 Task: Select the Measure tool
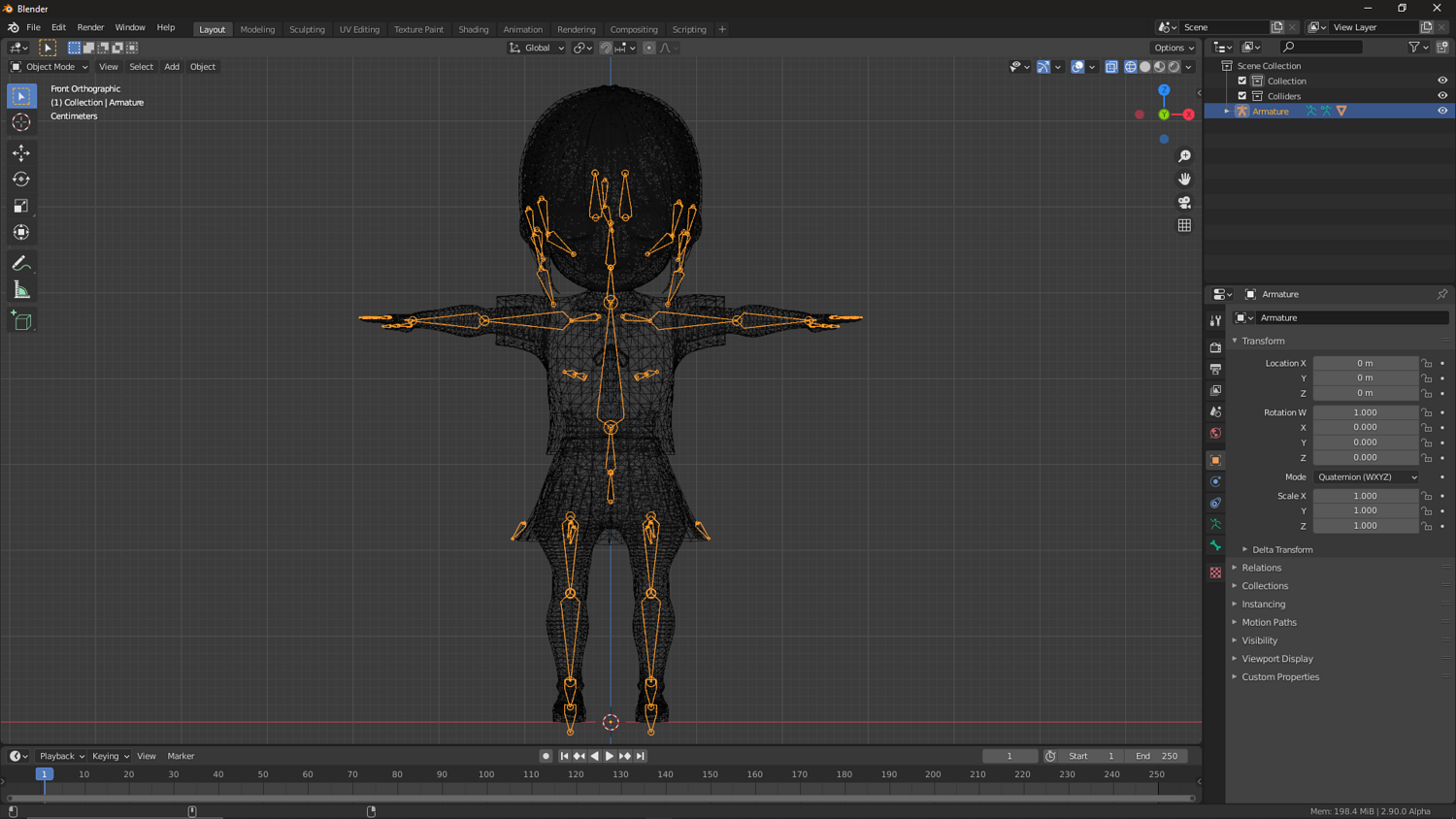(21, 291)
